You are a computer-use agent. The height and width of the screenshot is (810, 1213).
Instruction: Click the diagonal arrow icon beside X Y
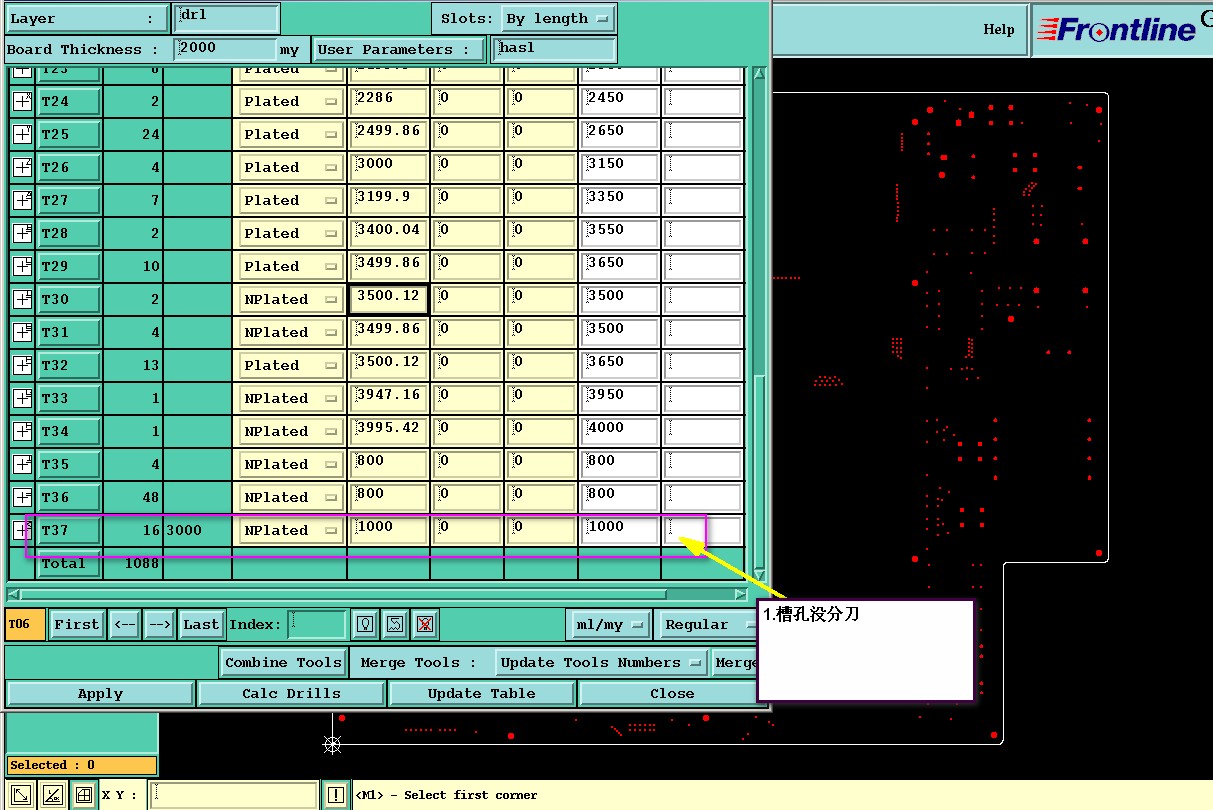click(19, 796)
